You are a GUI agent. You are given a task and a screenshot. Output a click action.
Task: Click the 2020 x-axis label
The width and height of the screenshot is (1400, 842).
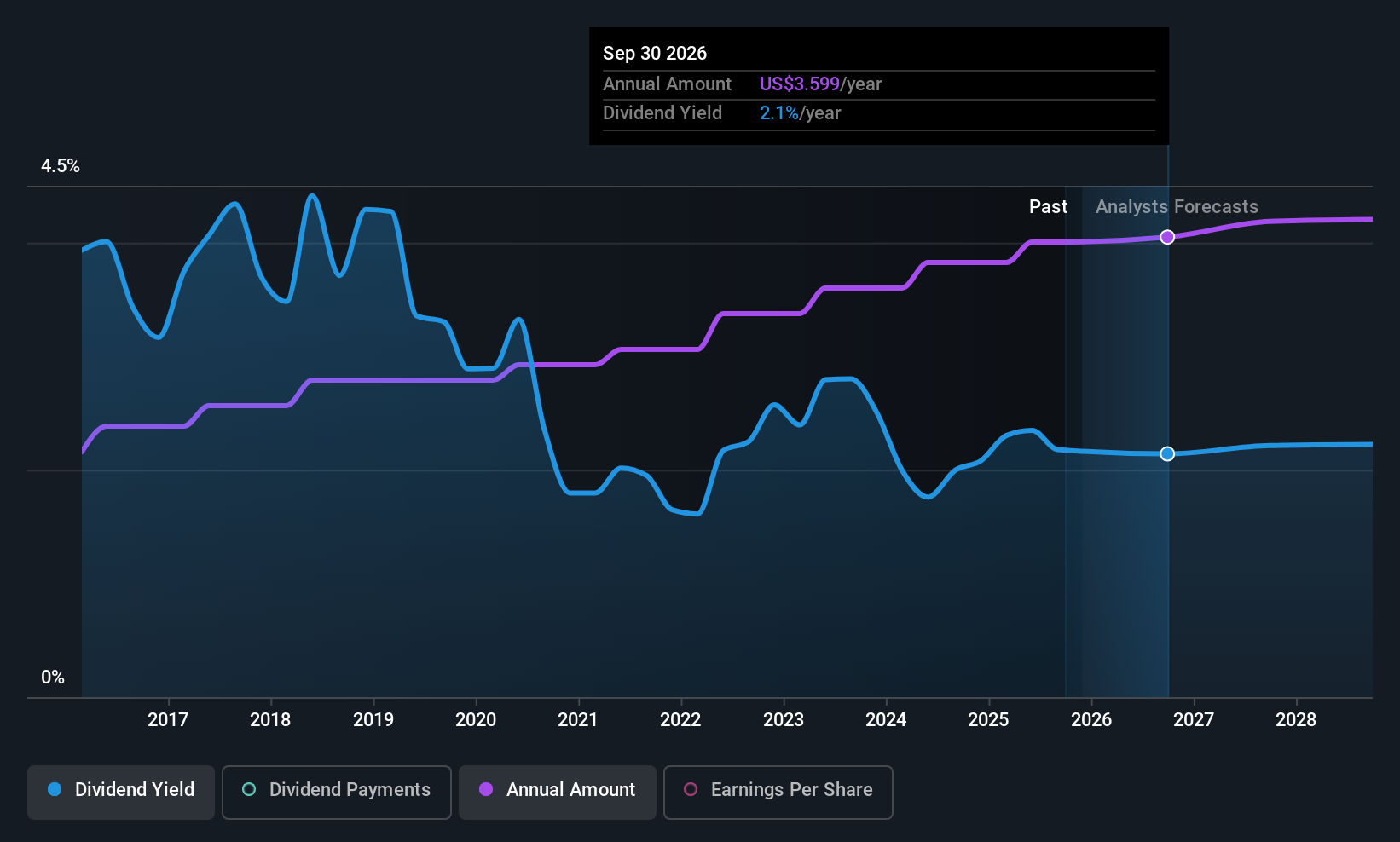tap(476, 720)
